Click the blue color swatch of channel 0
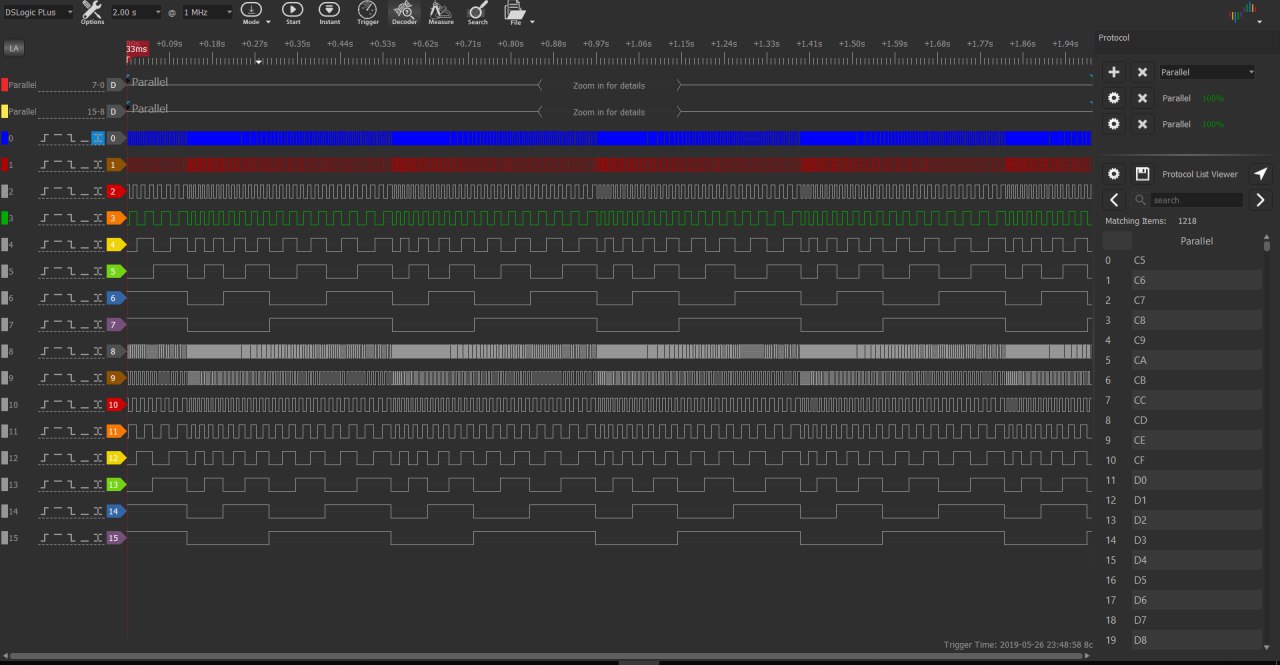 [4, 138]
